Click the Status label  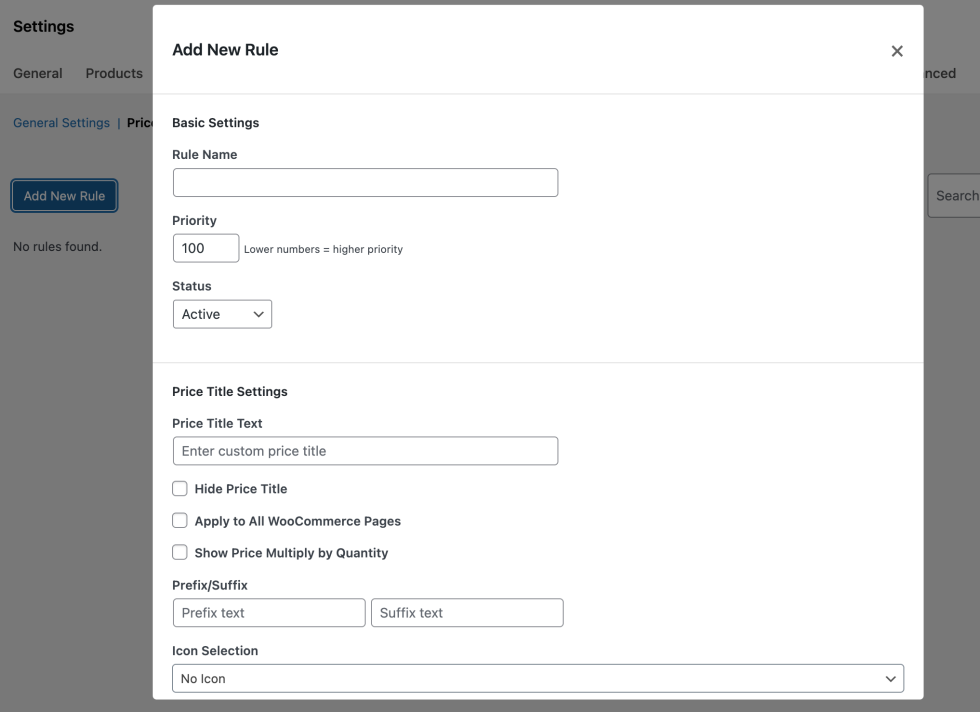click(x=192, y=286)
